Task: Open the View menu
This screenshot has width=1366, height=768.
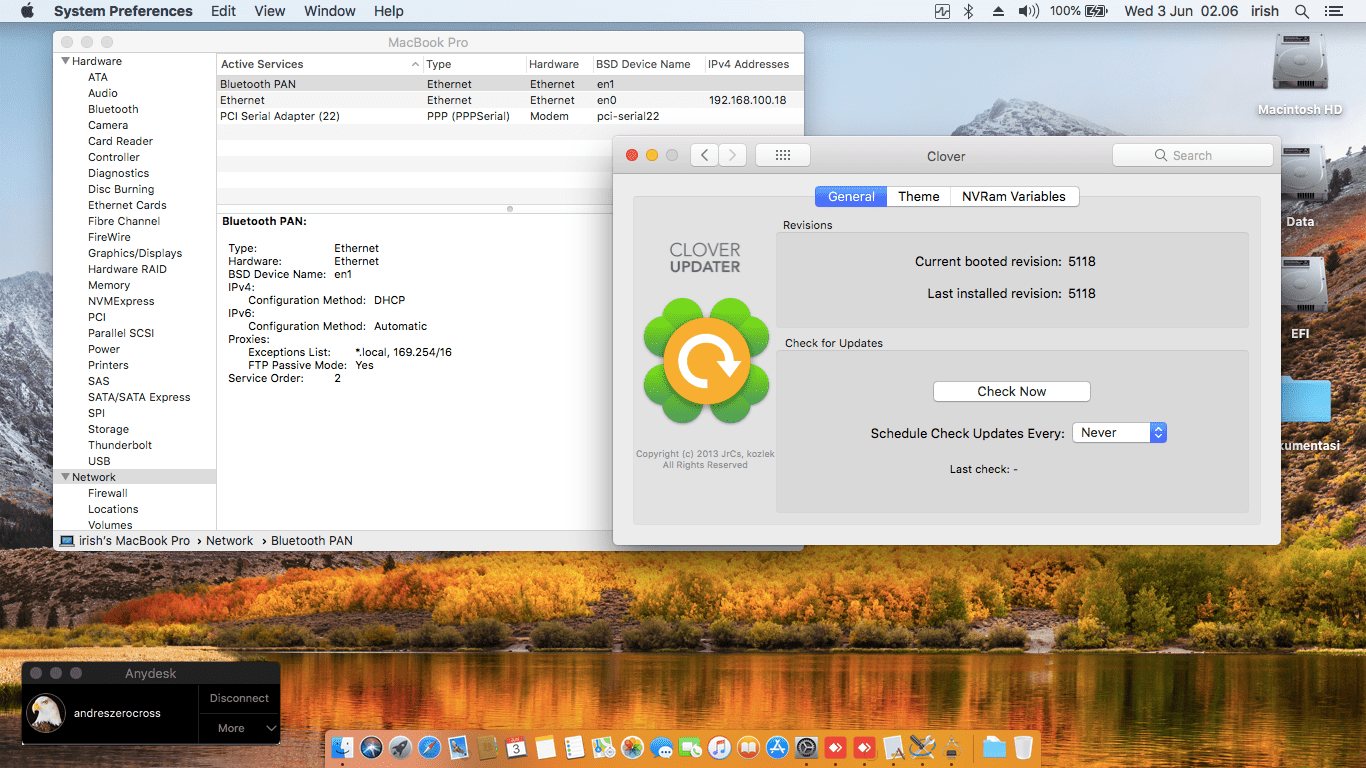Action: pyautogui.click(x=270, y=11)
